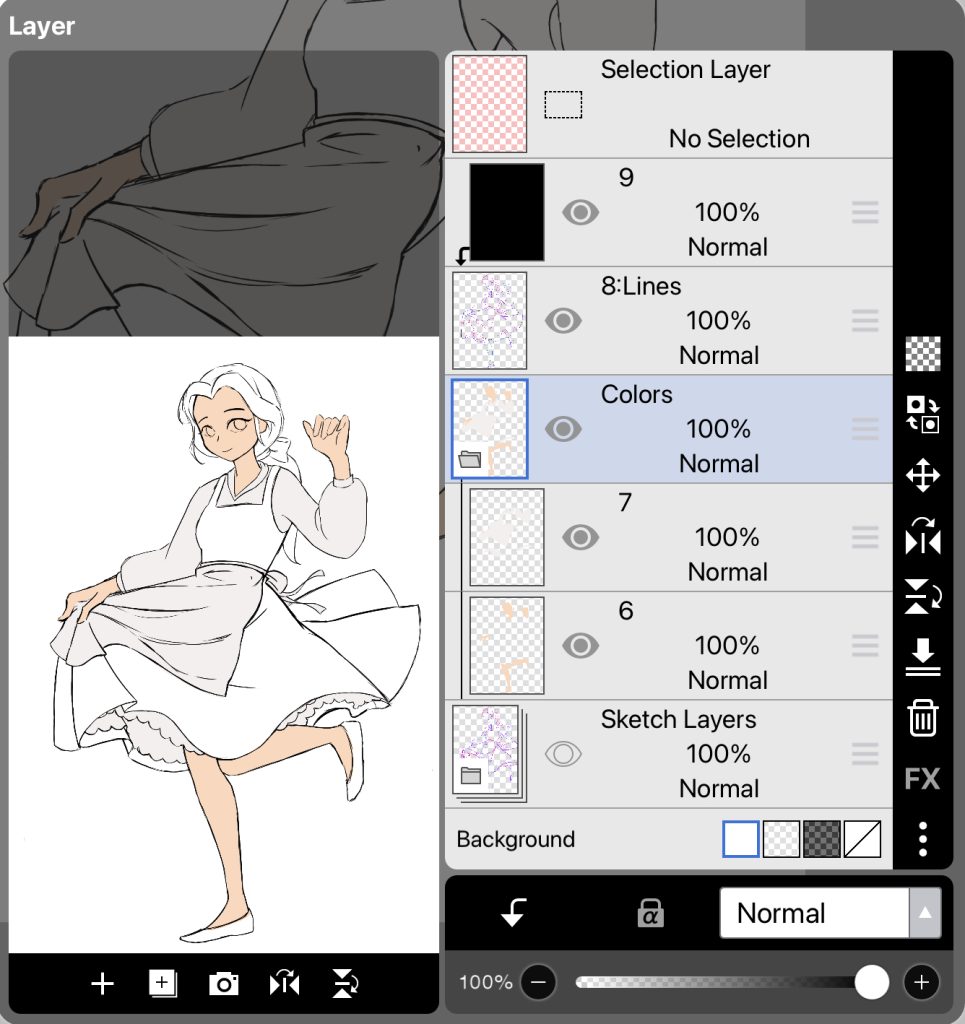Toggle visibility of layer 9
Image resolution: width=965 pixels, height=1024 pixels.
click(x=580, y=212)
